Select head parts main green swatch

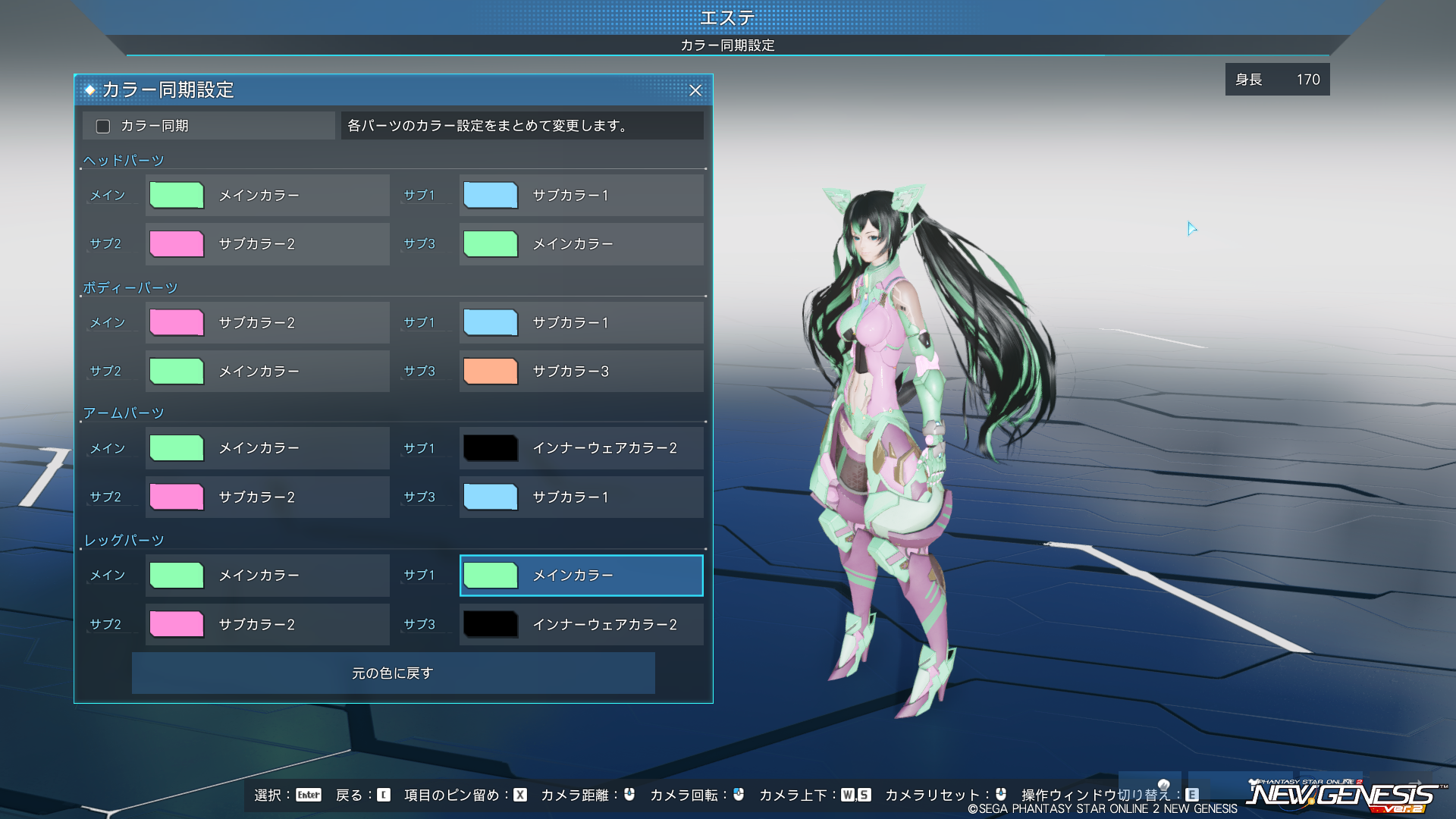click(177, 196)
